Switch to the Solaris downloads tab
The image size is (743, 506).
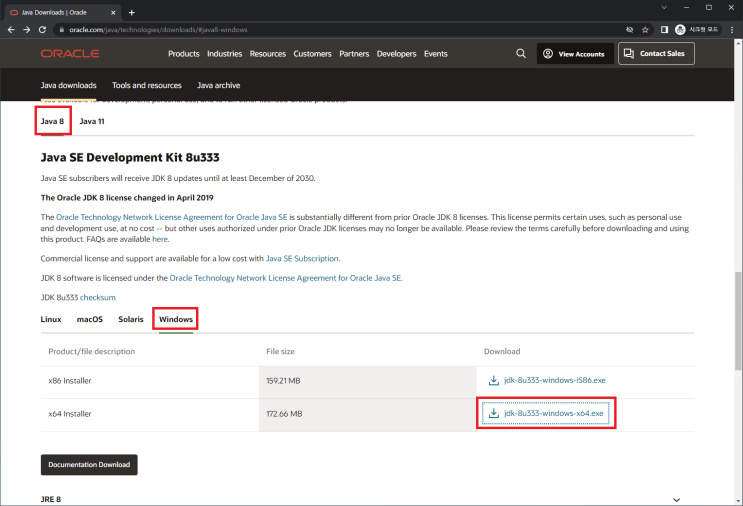point(131,319)
